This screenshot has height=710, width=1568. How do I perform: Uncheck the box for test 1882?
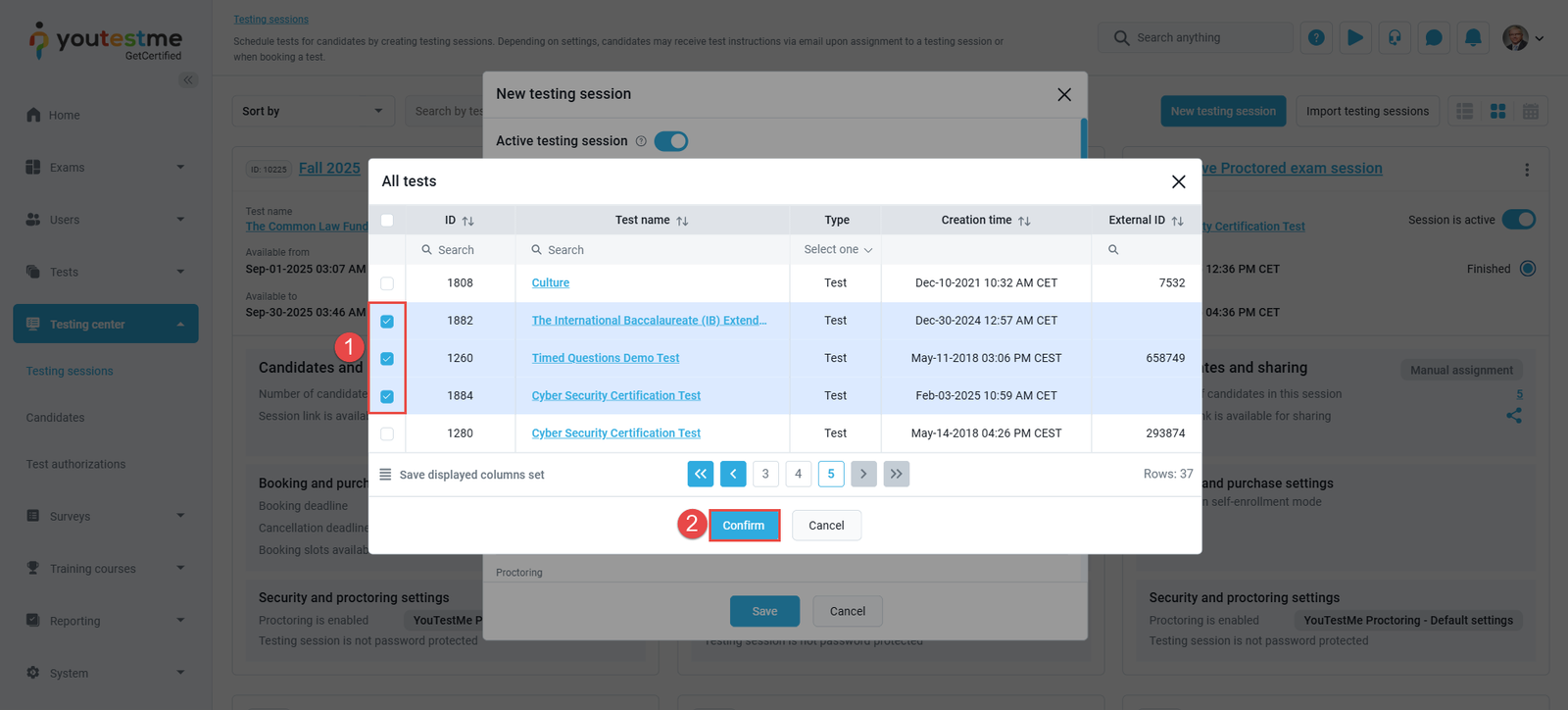[x=387, y=321]
